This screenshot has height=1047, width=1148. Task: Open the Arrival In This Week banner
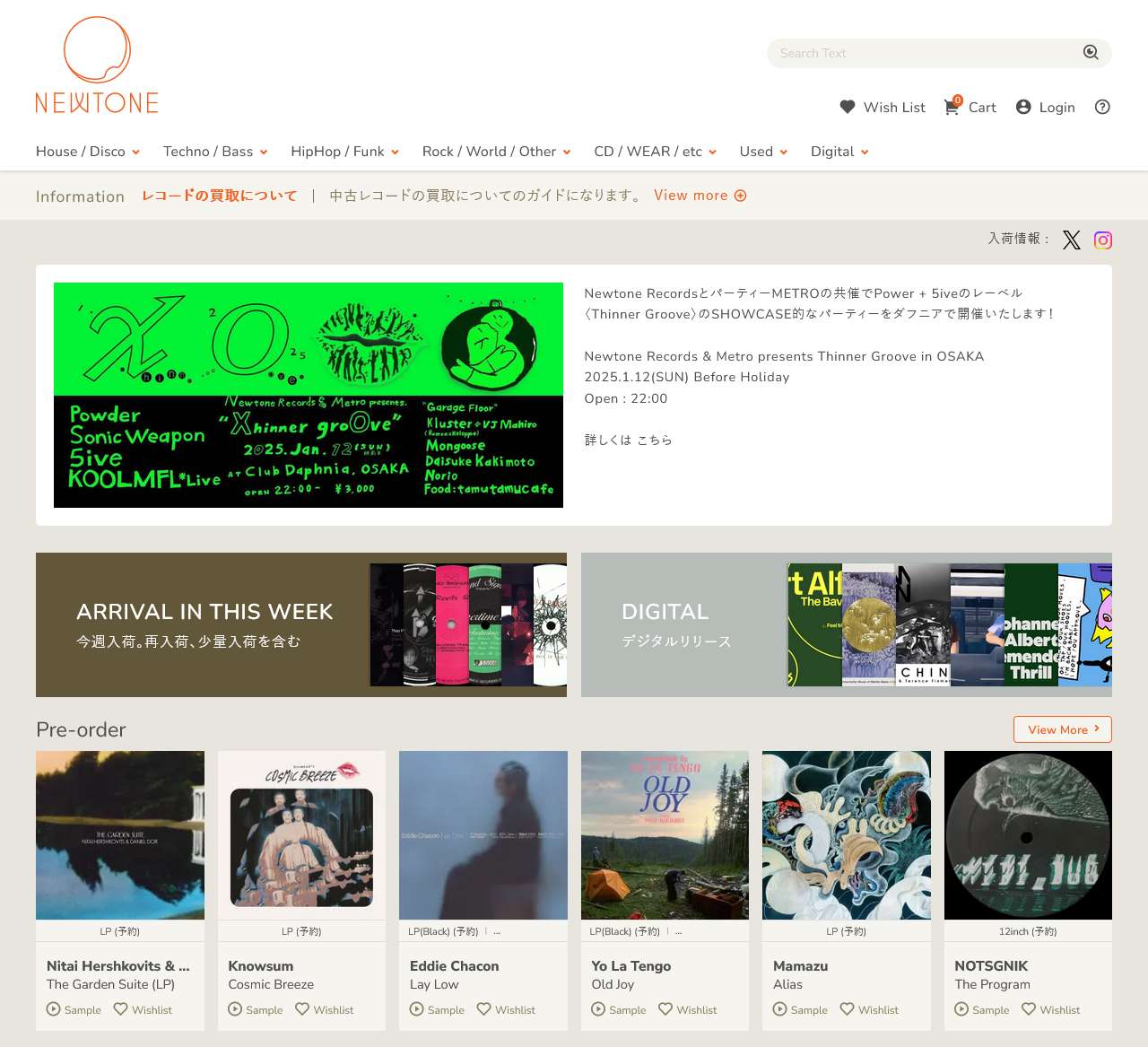[x=301, y=624]
